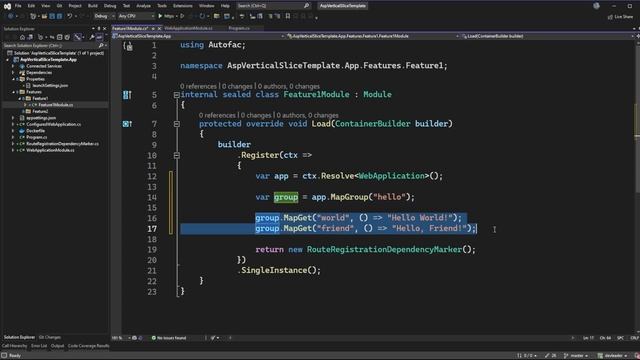Select appsettings.json in Solution Explorer
Viewport: 640px width, 360px height.
pos(41,118)
